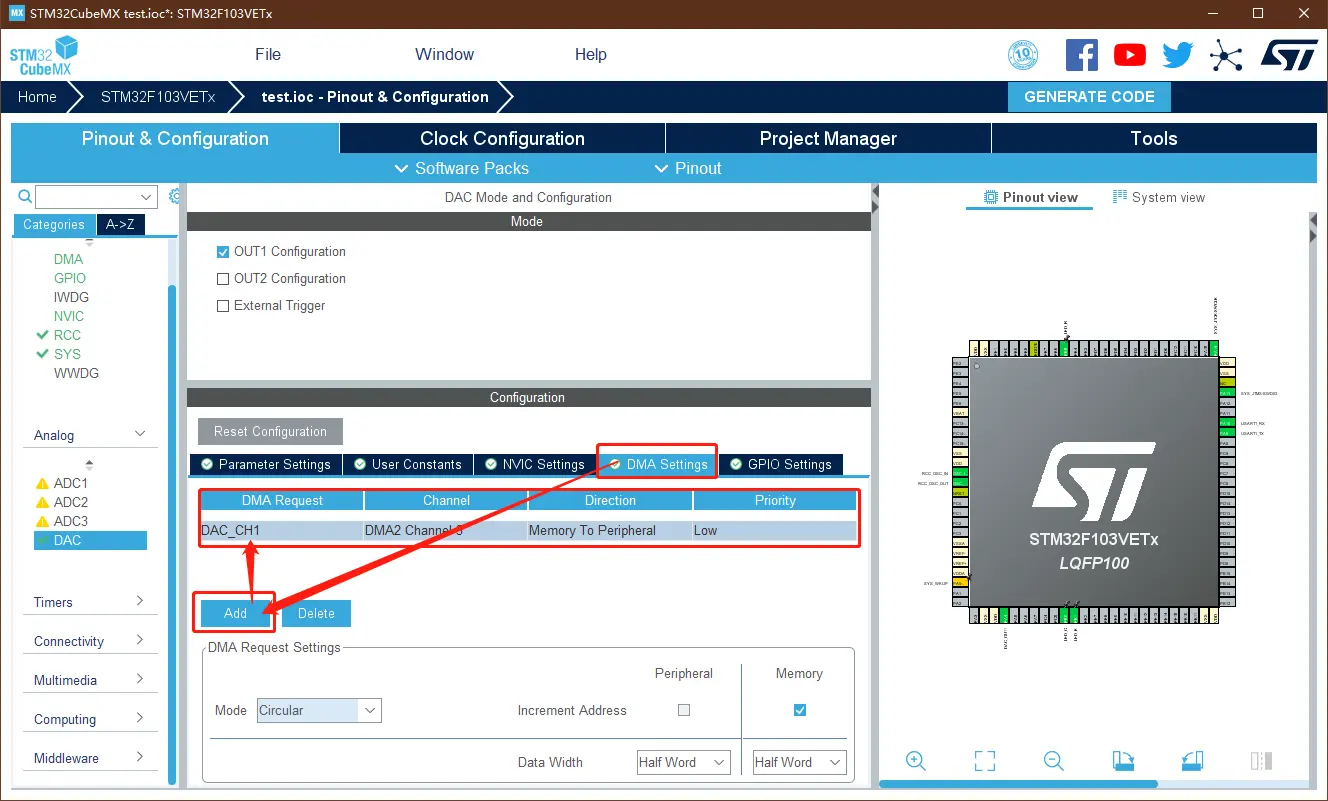
Task: Expand the Software Packs menu
Action: tap(462, 168)
